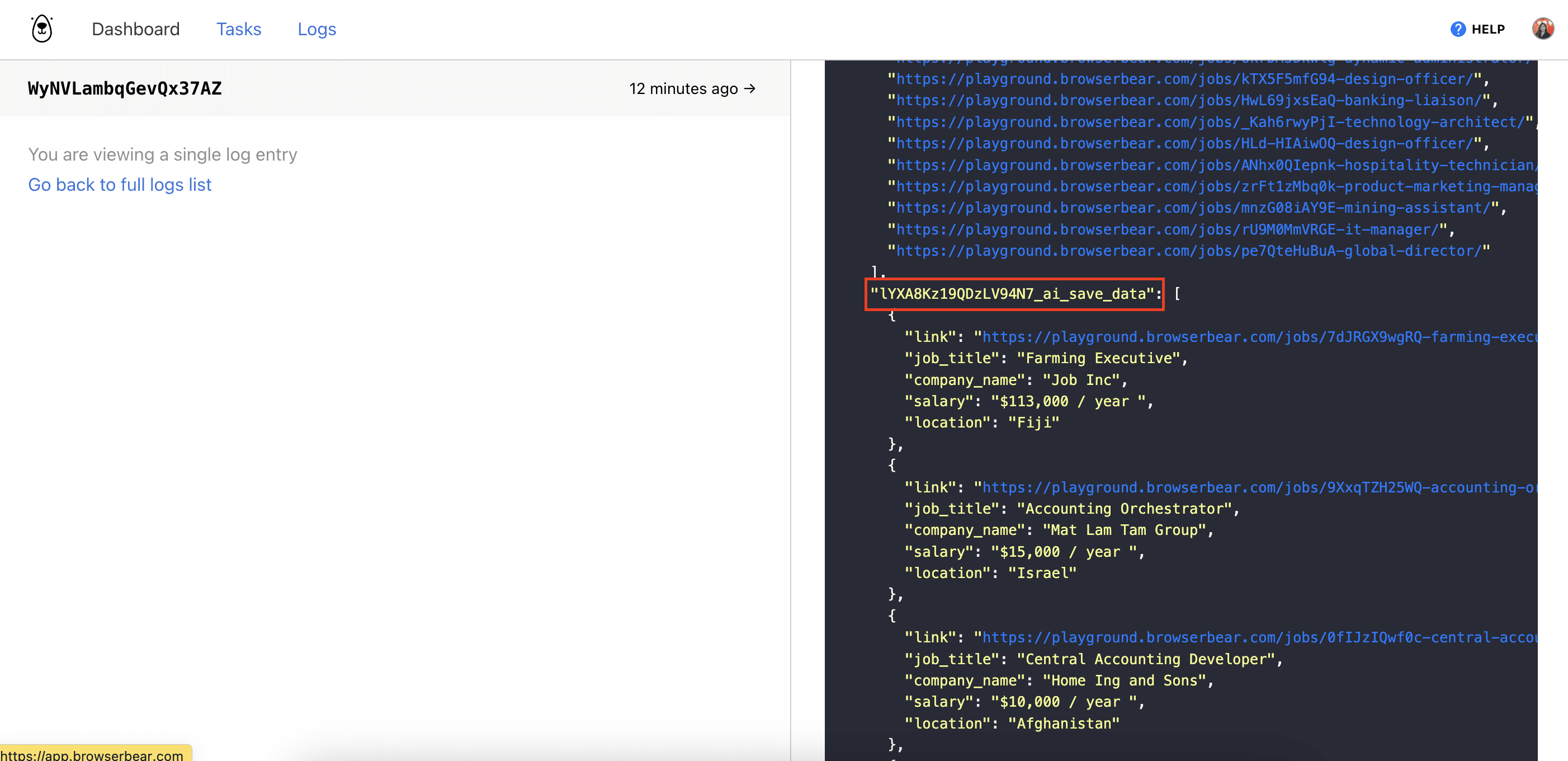Open the Logs tab
Viewport: 1568px width, 761px height.
click(316, 29)
